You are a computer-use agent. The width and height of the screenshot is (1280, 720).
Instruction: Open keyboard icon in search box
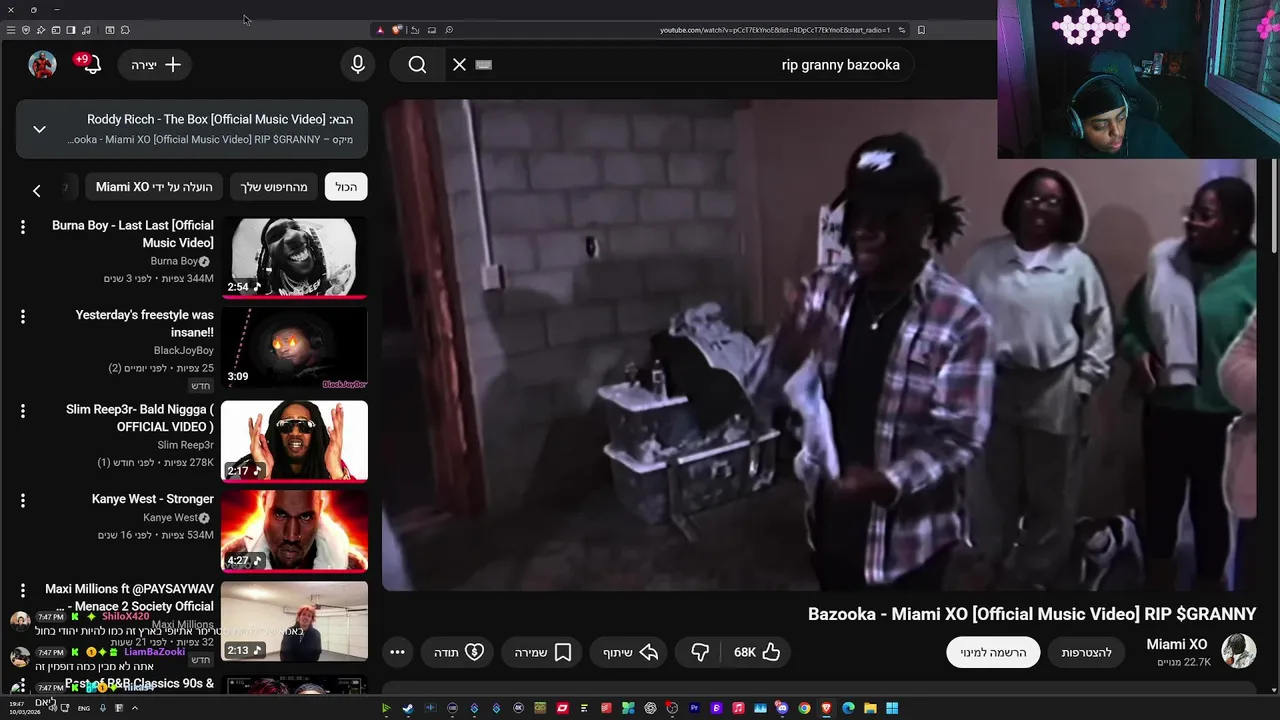(484, 65)
